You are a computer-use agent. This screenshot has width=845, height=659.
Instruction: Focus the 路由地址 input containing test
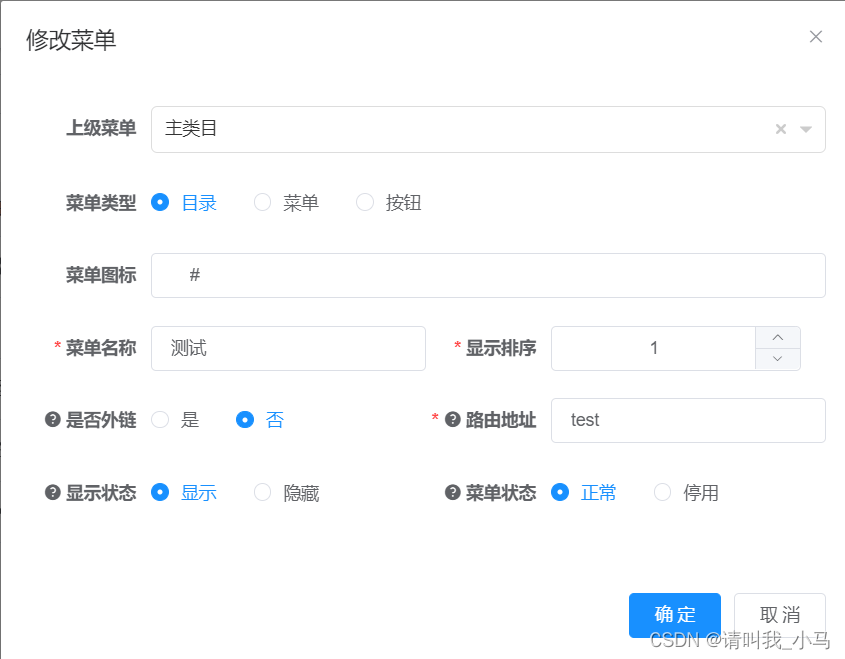[x=688, y=420]
